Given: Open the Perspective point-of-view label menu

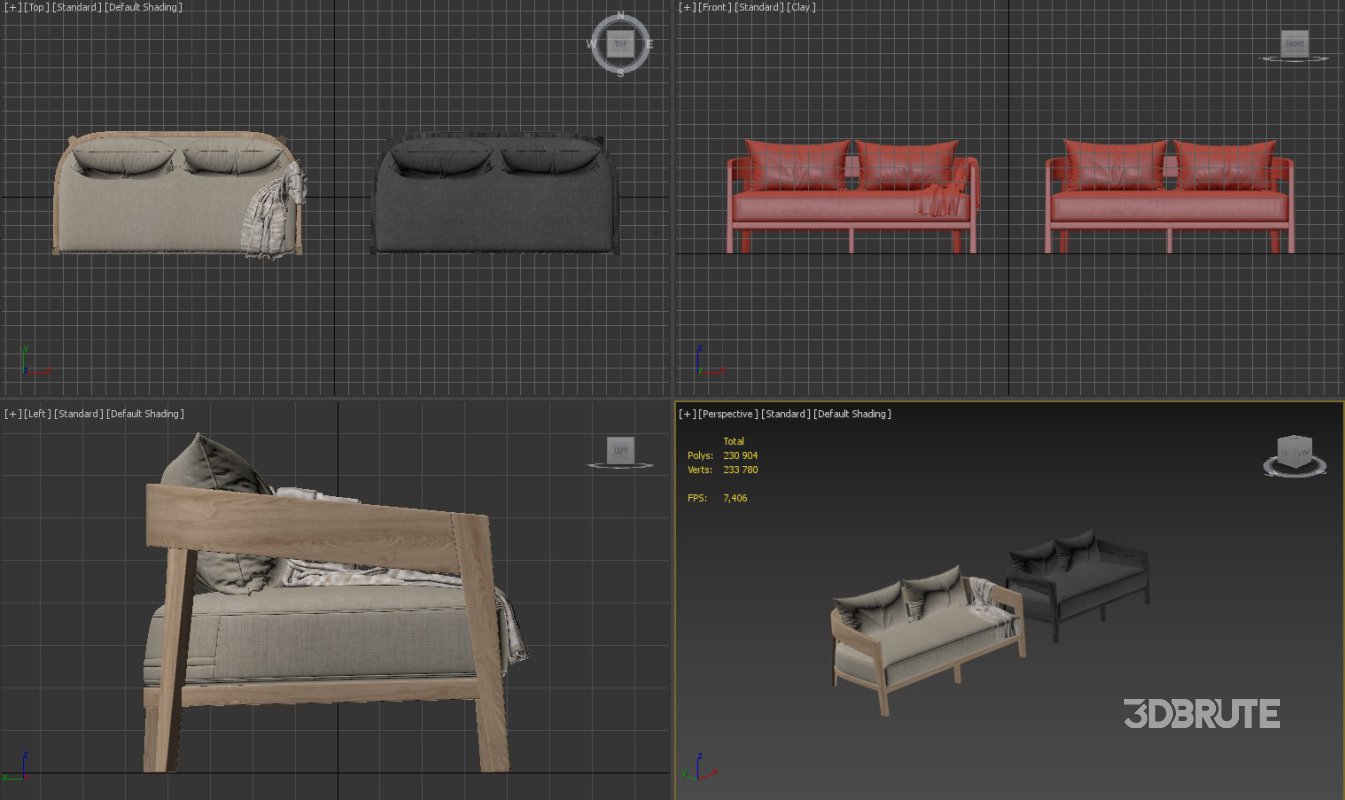Looking at the screenshot, I should point(726,413).
